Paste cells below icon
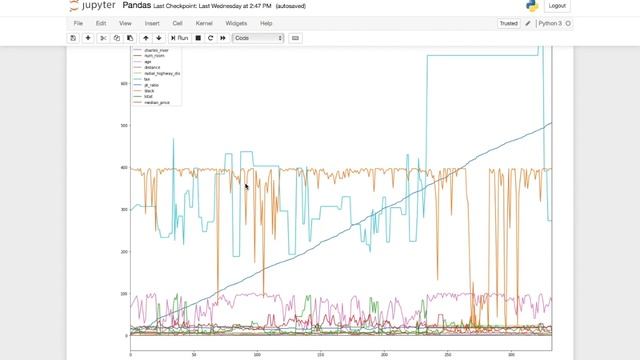 (130, 38)
